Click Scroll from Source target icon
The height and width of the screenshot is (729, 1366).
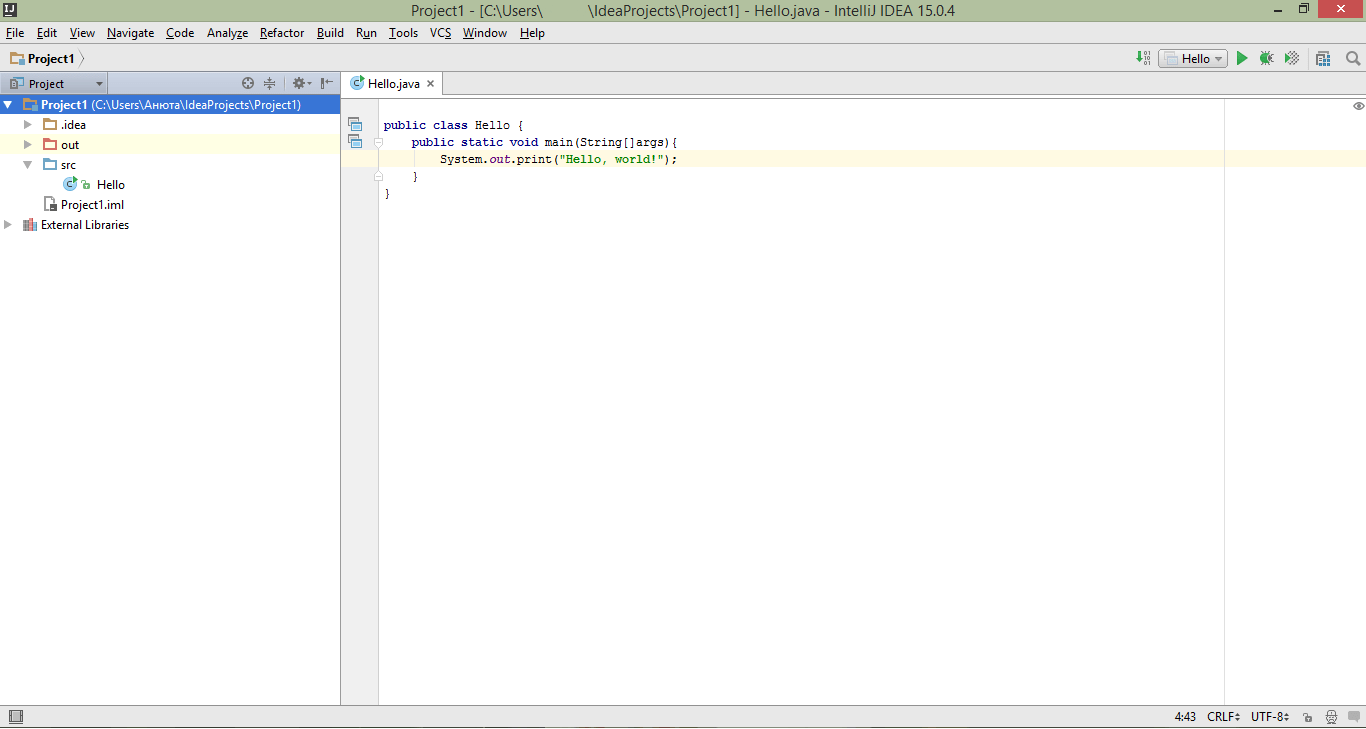248,84
